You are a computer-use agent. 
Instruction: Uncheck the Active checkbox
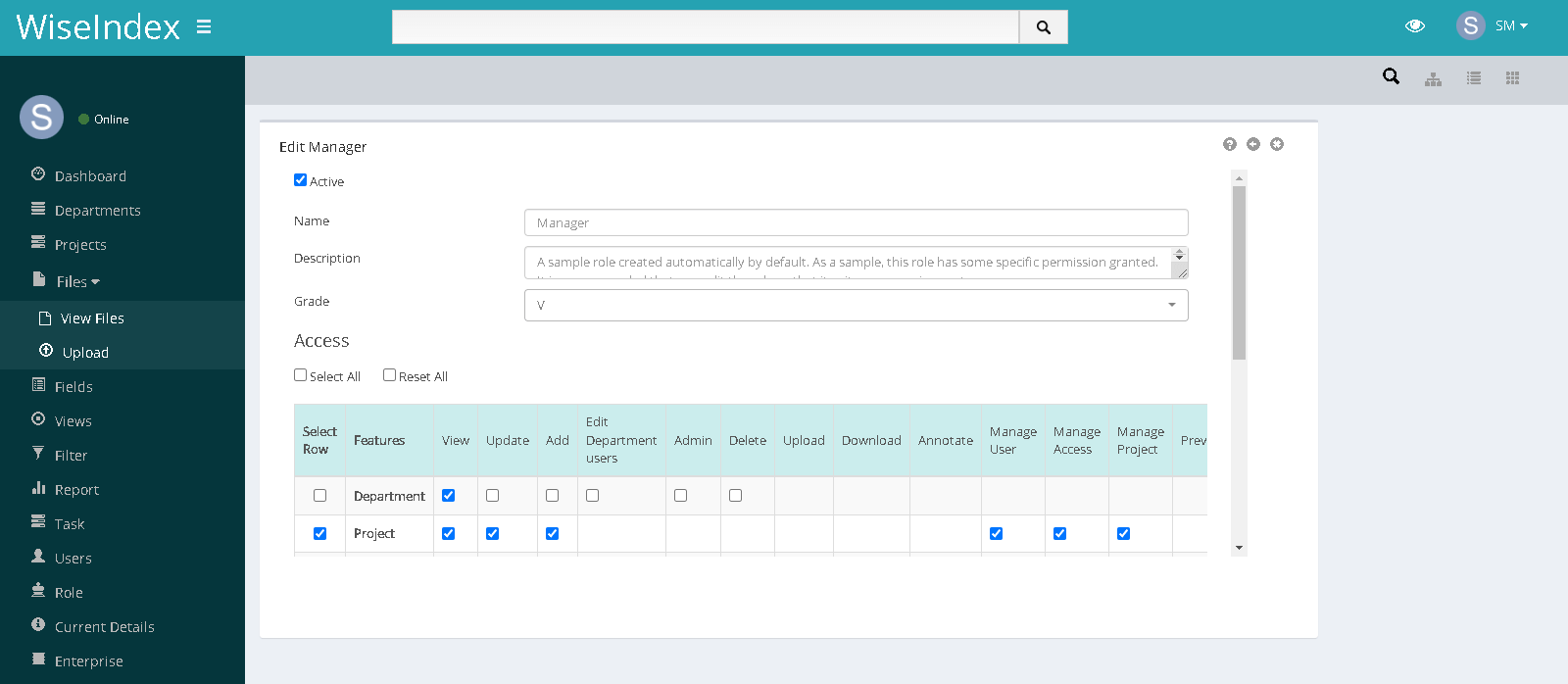(301, 180)
